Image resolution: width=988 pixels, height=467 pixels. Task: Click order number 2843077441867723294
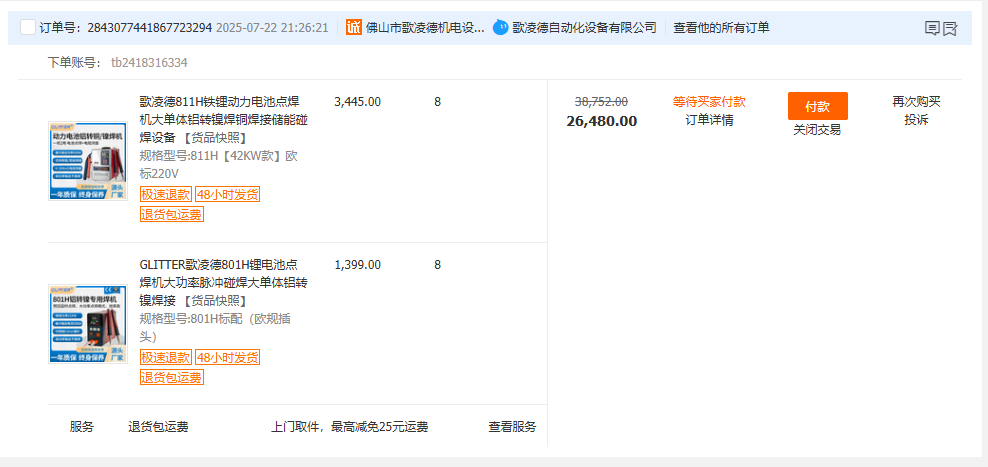pyautogui.click(x=149, y=28)
